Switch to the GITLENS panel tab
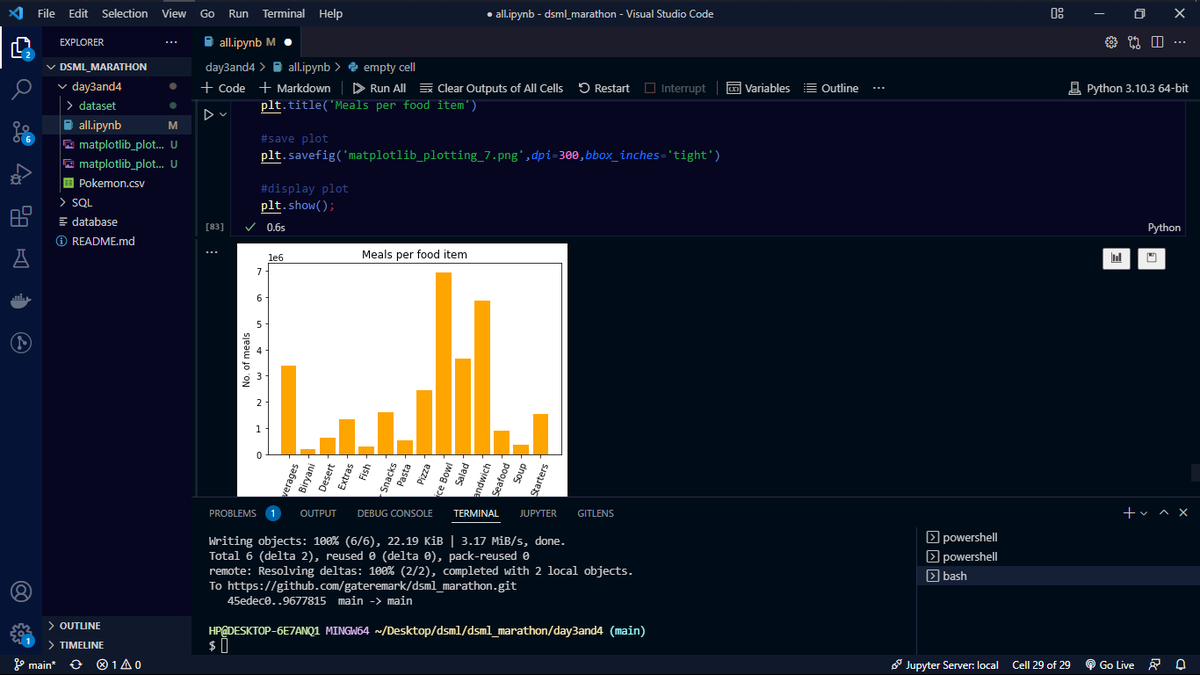 [596, 513]
